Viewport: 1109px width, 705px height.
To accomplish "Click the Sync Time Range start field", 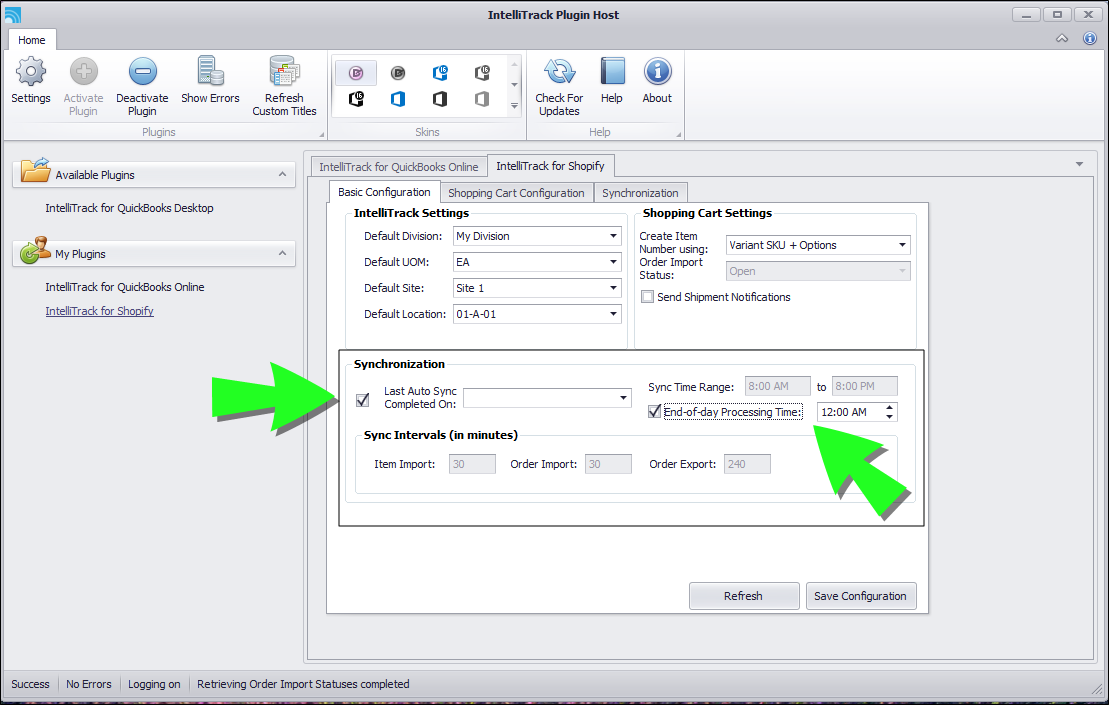I will [x=777, y=386].
